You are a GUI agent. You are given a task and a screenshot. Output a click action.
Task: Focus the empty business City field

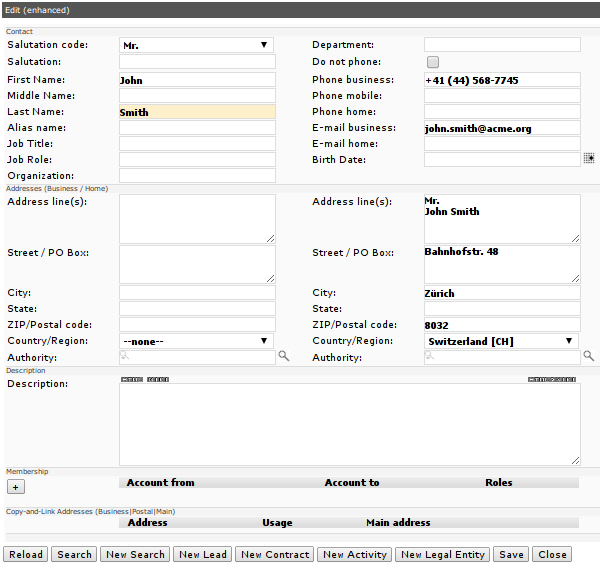pyautogui.click(x=197, y=293)
